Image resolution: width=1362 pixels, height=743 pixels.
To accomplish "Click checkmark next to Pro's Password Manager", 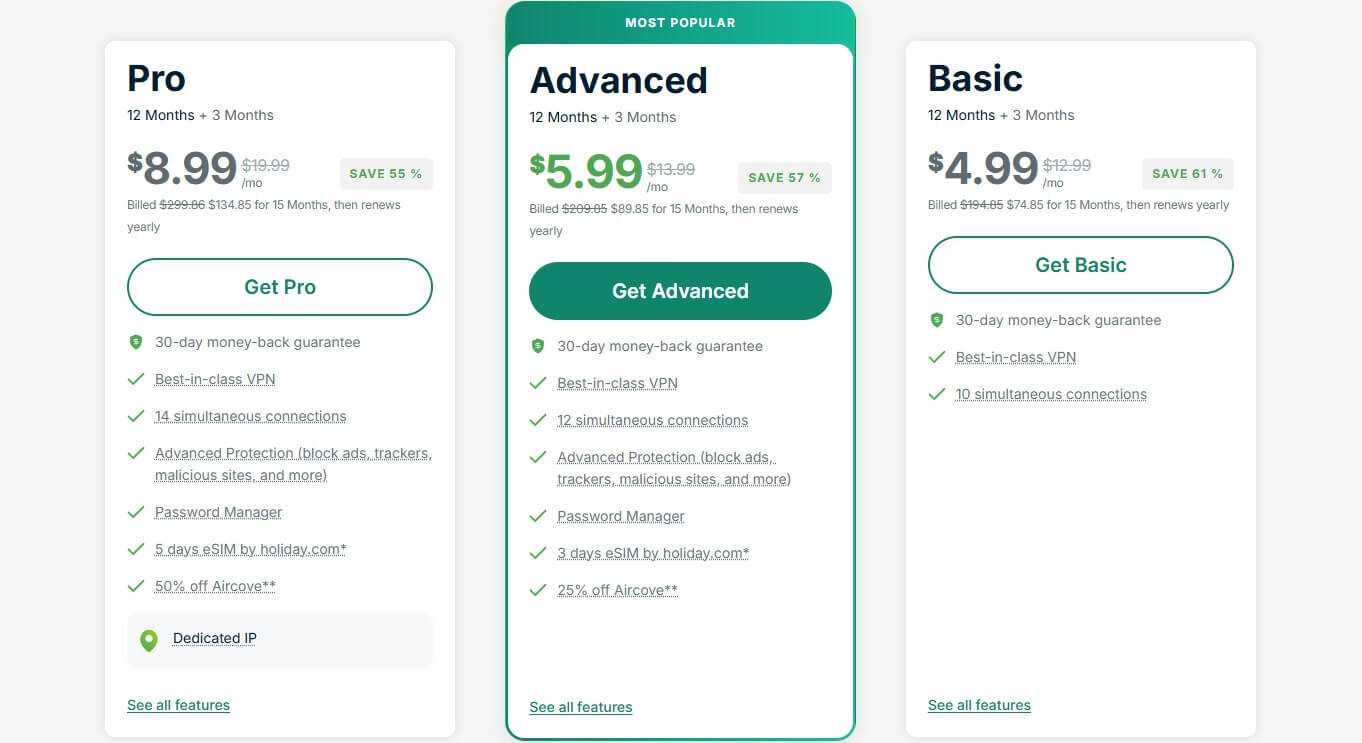I will point(136,512).
